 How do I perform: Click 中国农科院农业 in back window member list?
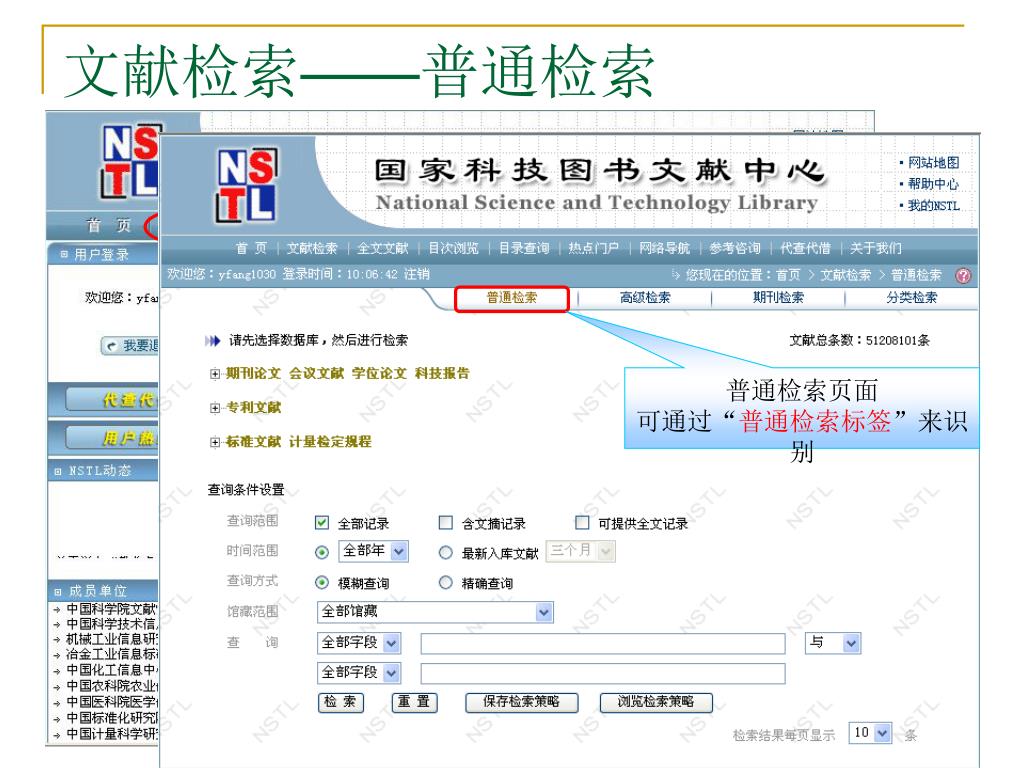point(112,686)
